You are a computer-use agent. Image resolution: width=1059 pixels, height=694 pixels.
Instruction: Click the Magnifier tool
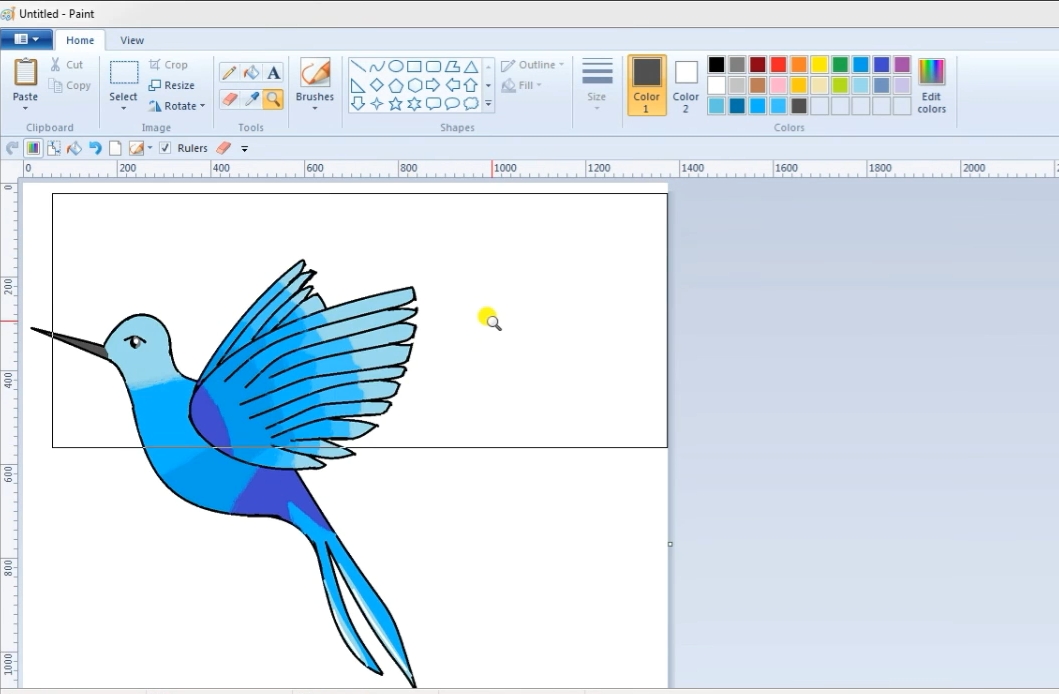[274, 99]
